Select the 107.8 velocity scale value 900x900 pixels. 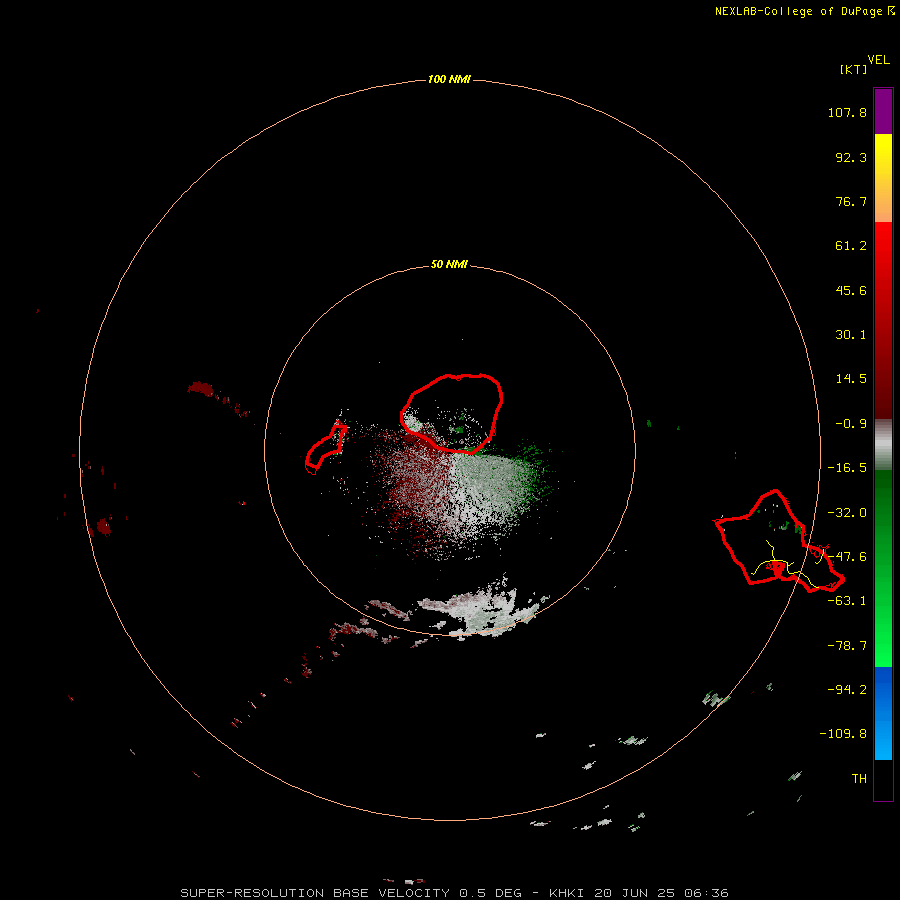pyautogui.click(x=847, y=112)
